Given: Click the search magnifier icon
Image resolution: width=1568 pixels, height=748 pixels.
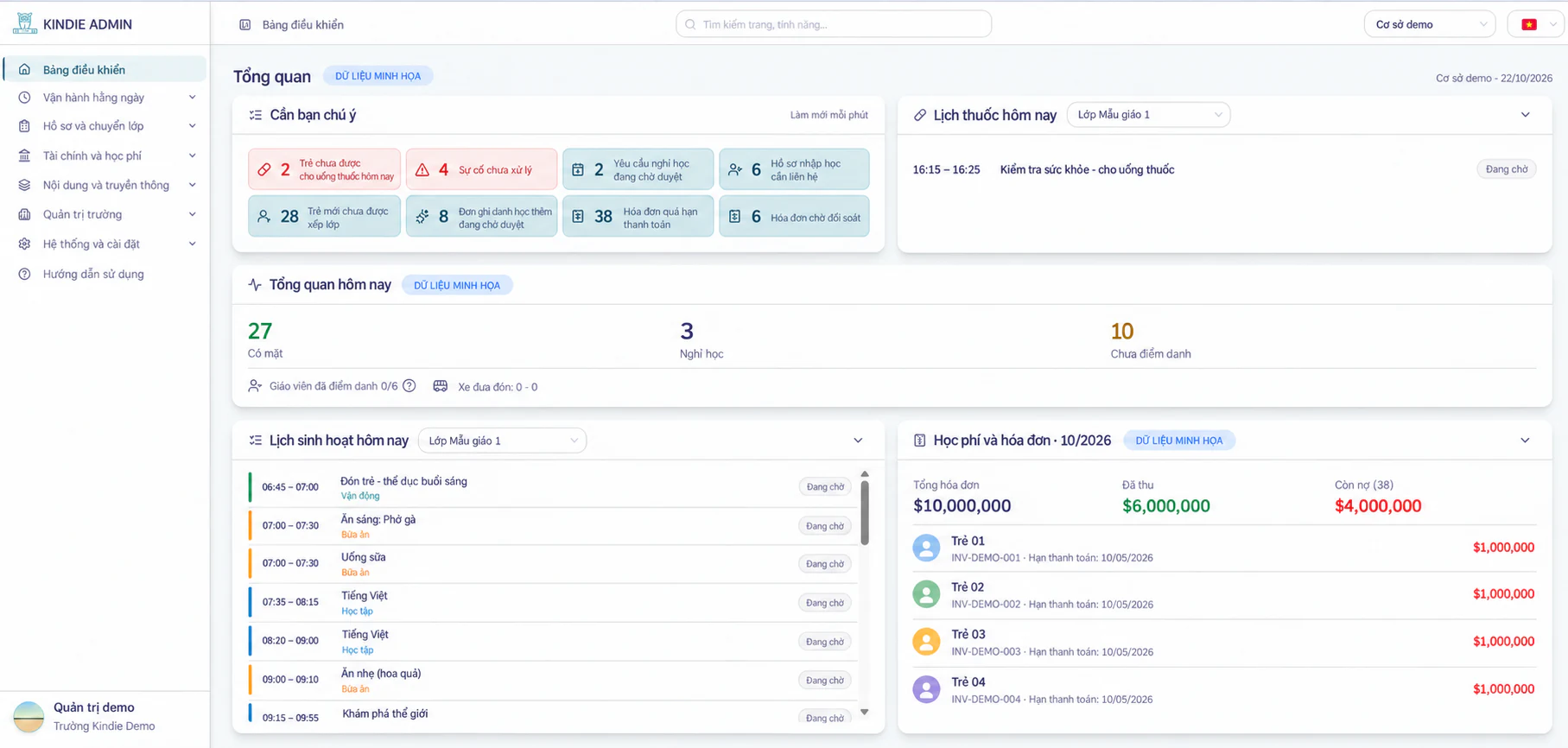Looking at the screenshot, I should point(690,24).
